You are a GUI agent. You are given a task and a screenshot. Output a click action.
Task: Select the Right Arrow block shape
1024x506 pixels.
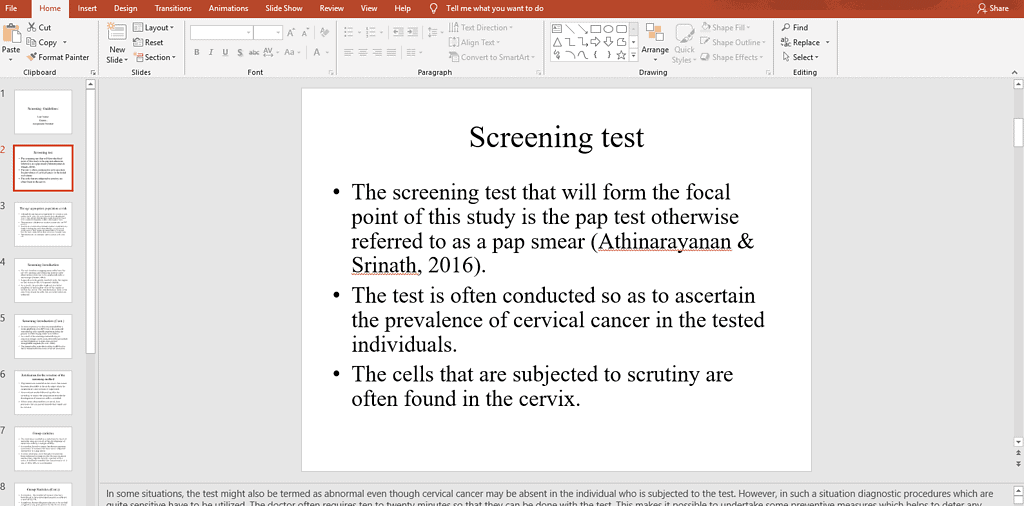tap(596, 42)
